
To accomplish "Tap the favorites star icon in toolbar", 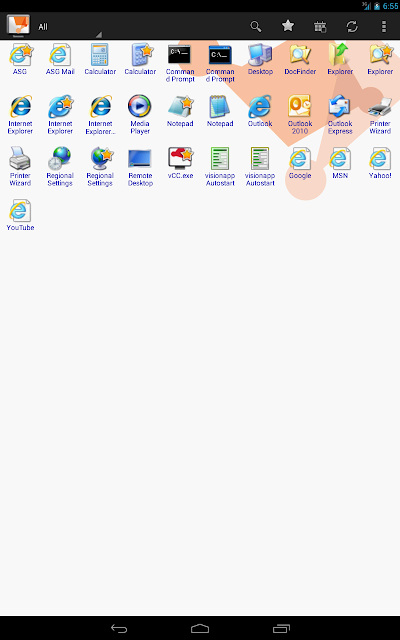I will point(288,27).
